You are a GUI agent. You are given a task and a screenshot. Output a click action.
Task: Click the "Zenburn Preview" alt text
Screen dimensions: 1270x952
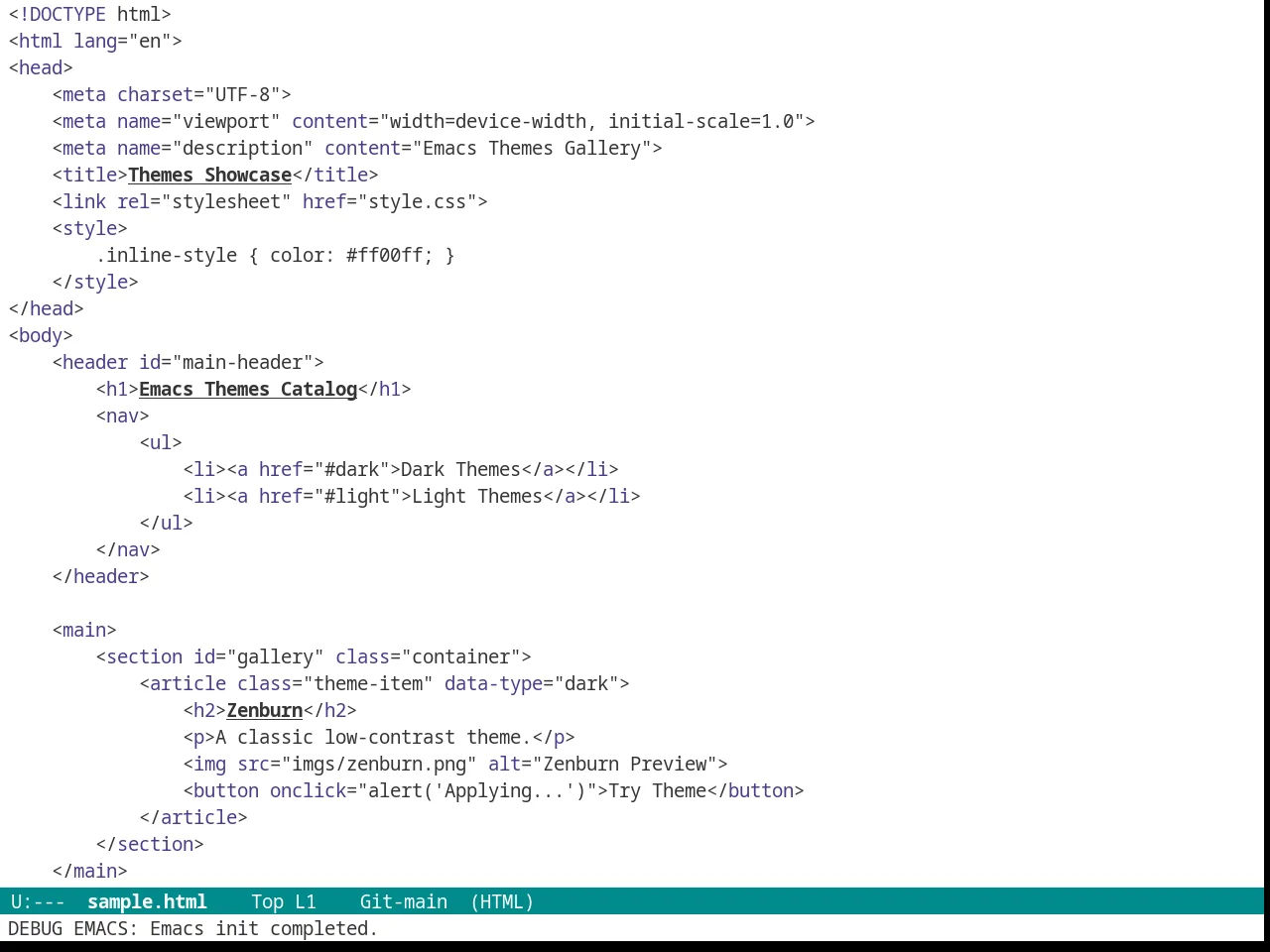click(x=625, y=764)
